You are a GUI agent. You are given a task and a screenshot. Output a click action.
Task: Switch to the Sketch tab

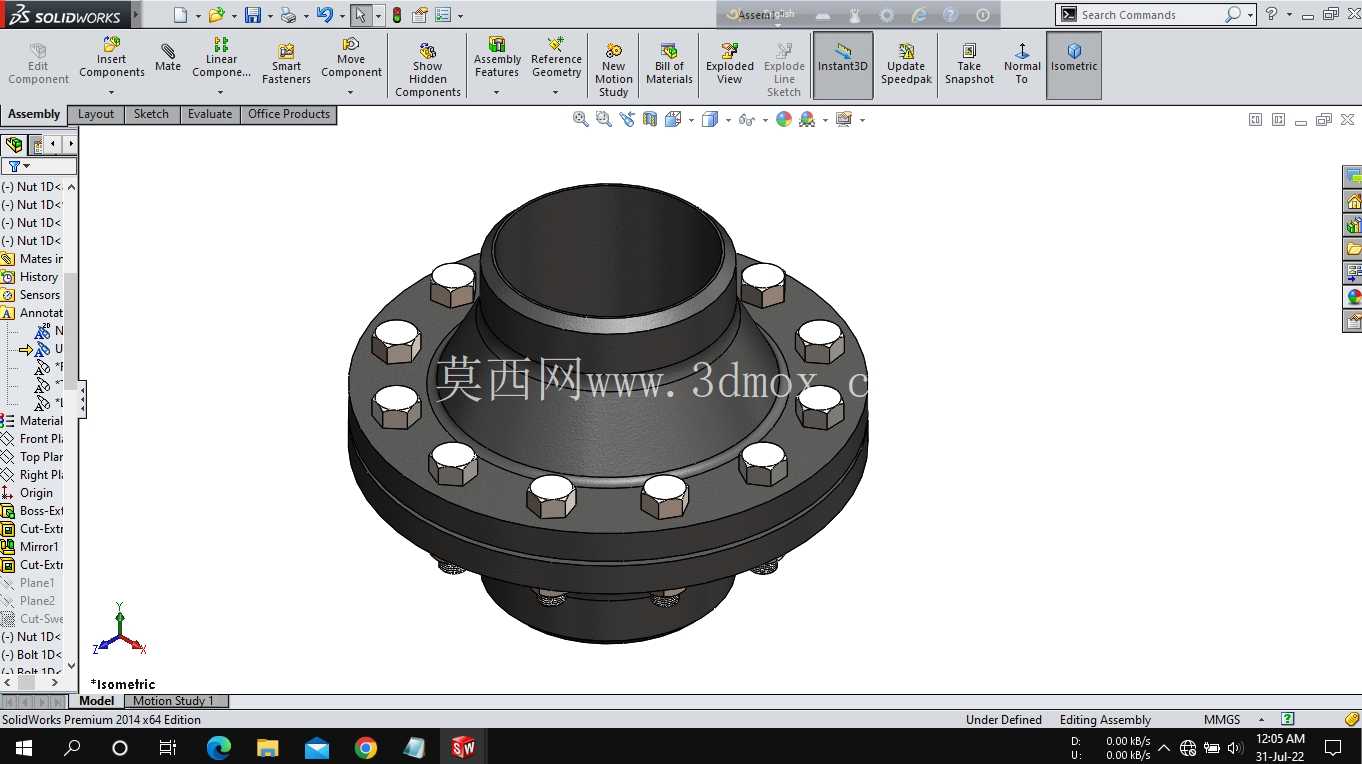152,114
